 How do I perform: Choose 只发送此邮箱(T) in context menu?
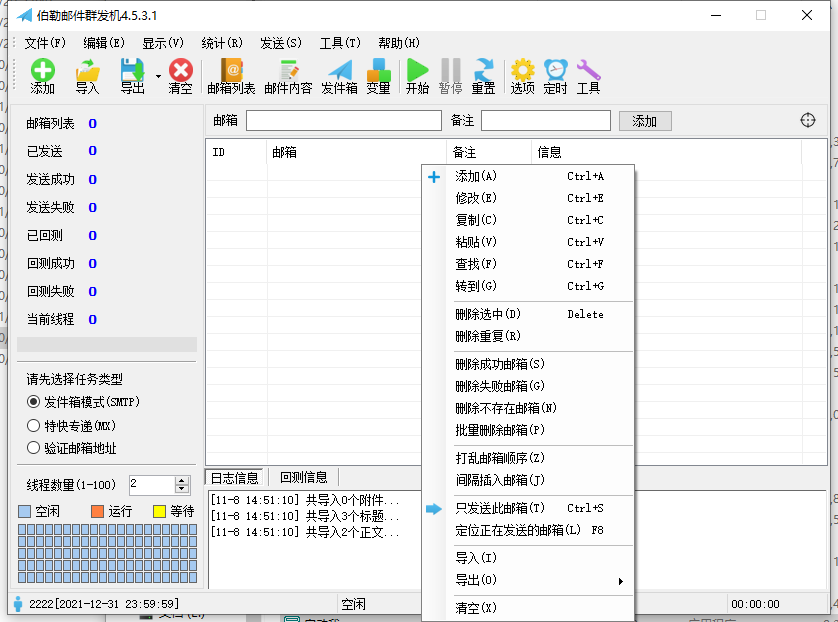click(528, 508)
